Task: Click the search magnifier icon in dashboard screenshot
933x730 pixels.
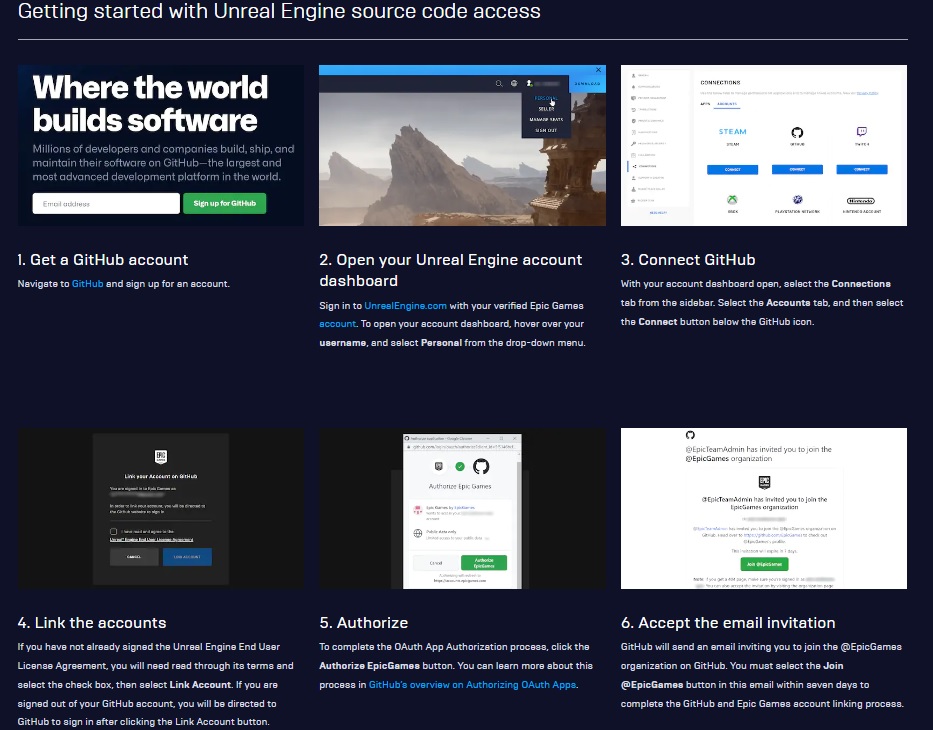Action: coord(499,83)
